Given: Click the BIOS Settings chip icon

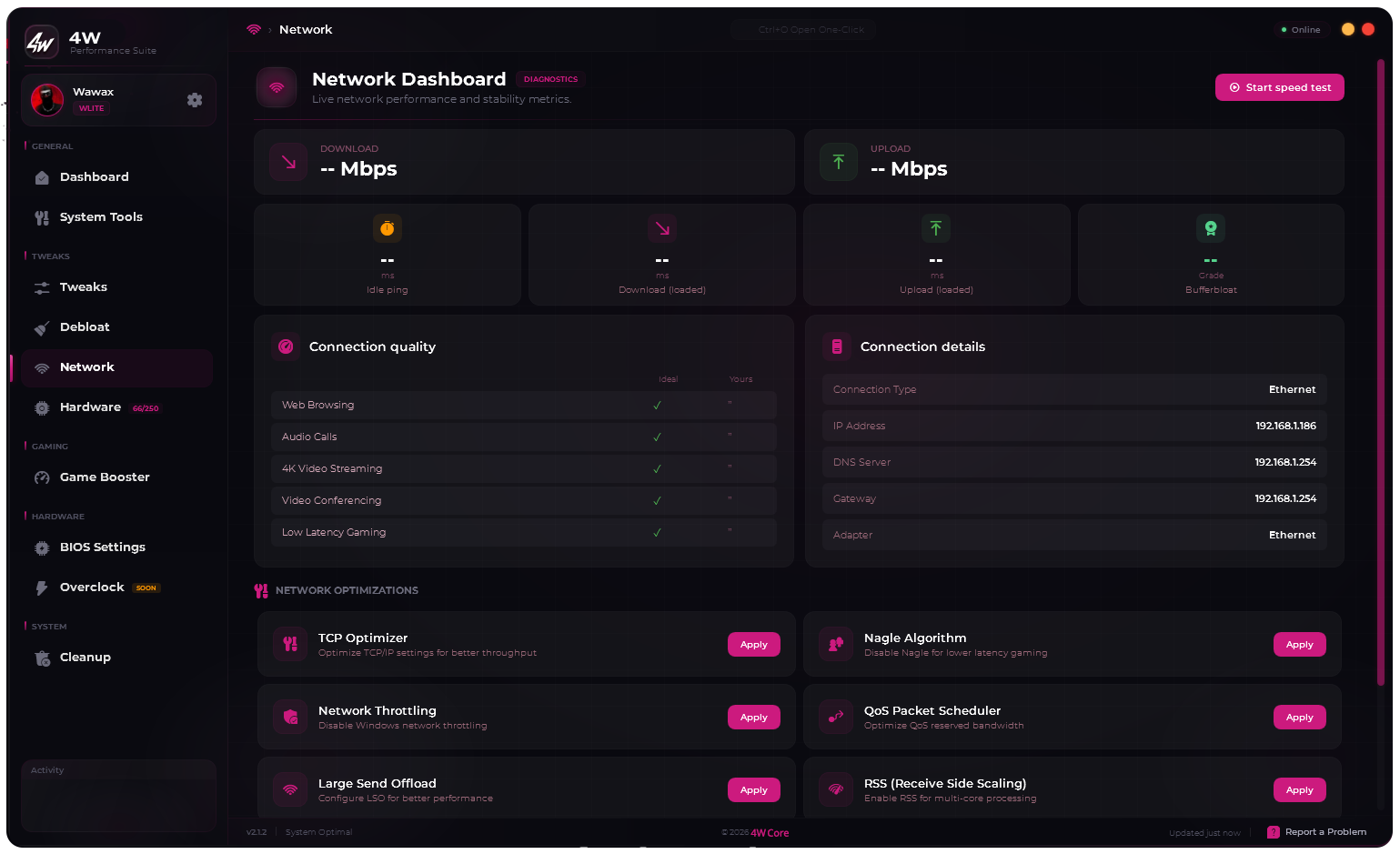Looking at the screenshot, I should tap(42, 548).
